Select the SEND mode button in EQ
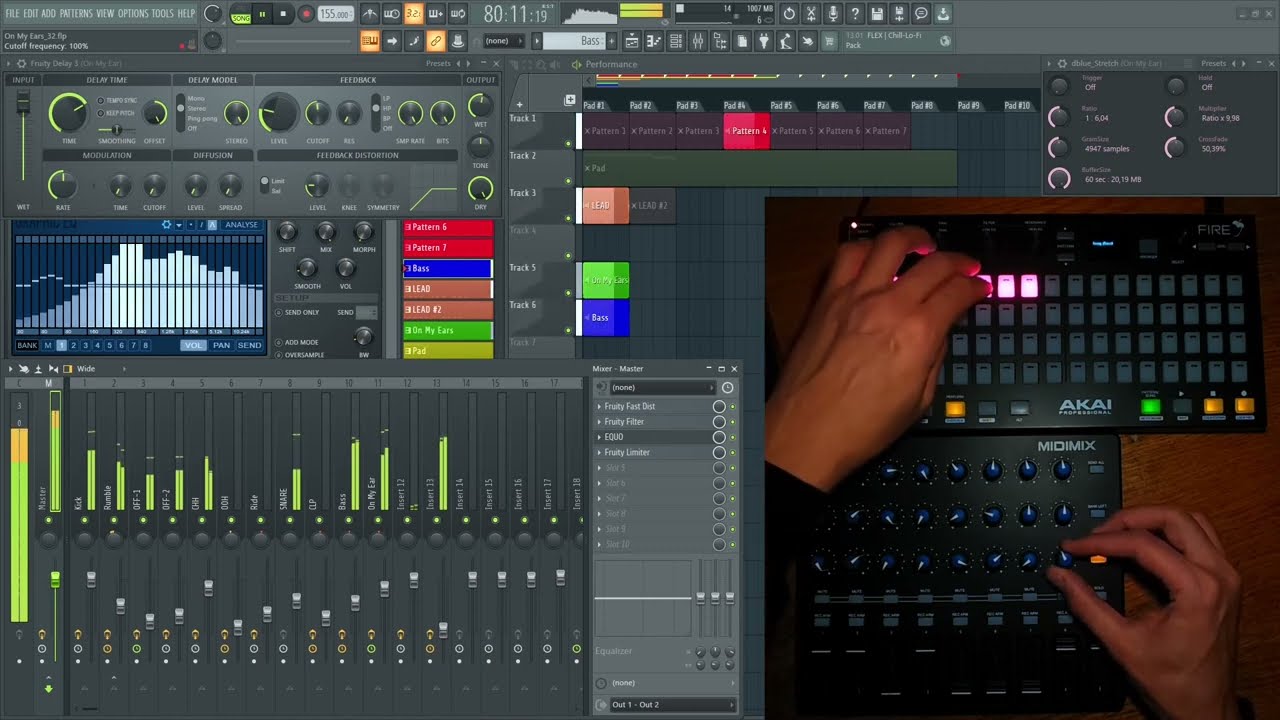This screenshot has width=1280, height=720. click(249, 345)
